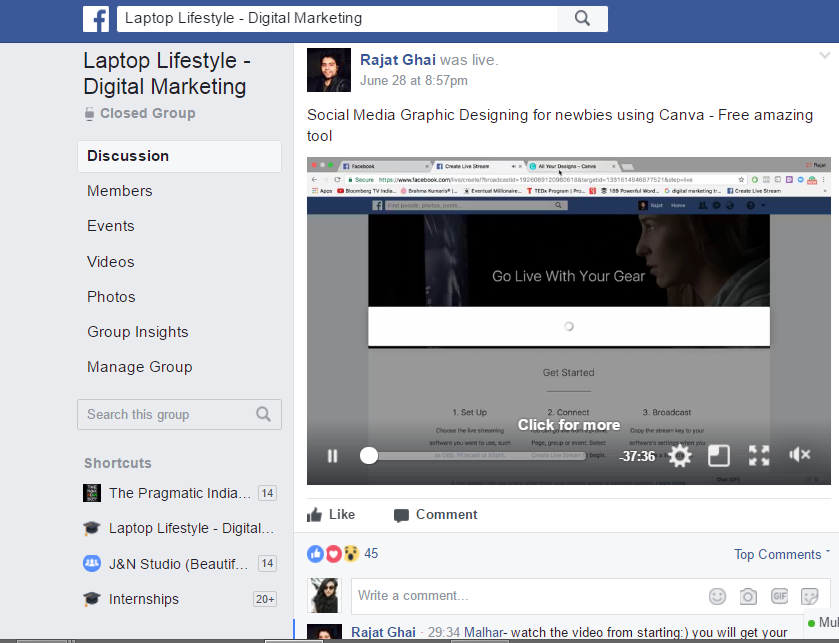Click the Laptop Lifestyle shortcut cap icon
The width and height of the screenshot is (839, 643).
92,528
